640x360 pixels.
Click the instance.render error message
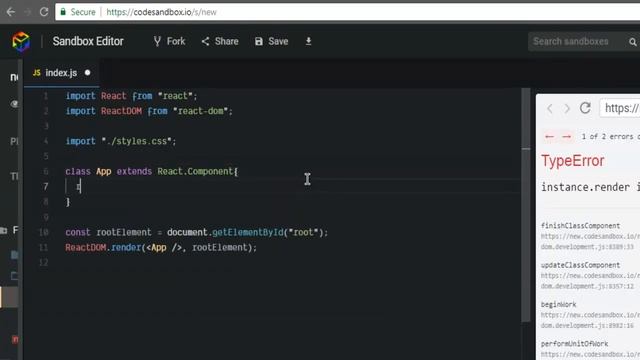pos(590,187)
